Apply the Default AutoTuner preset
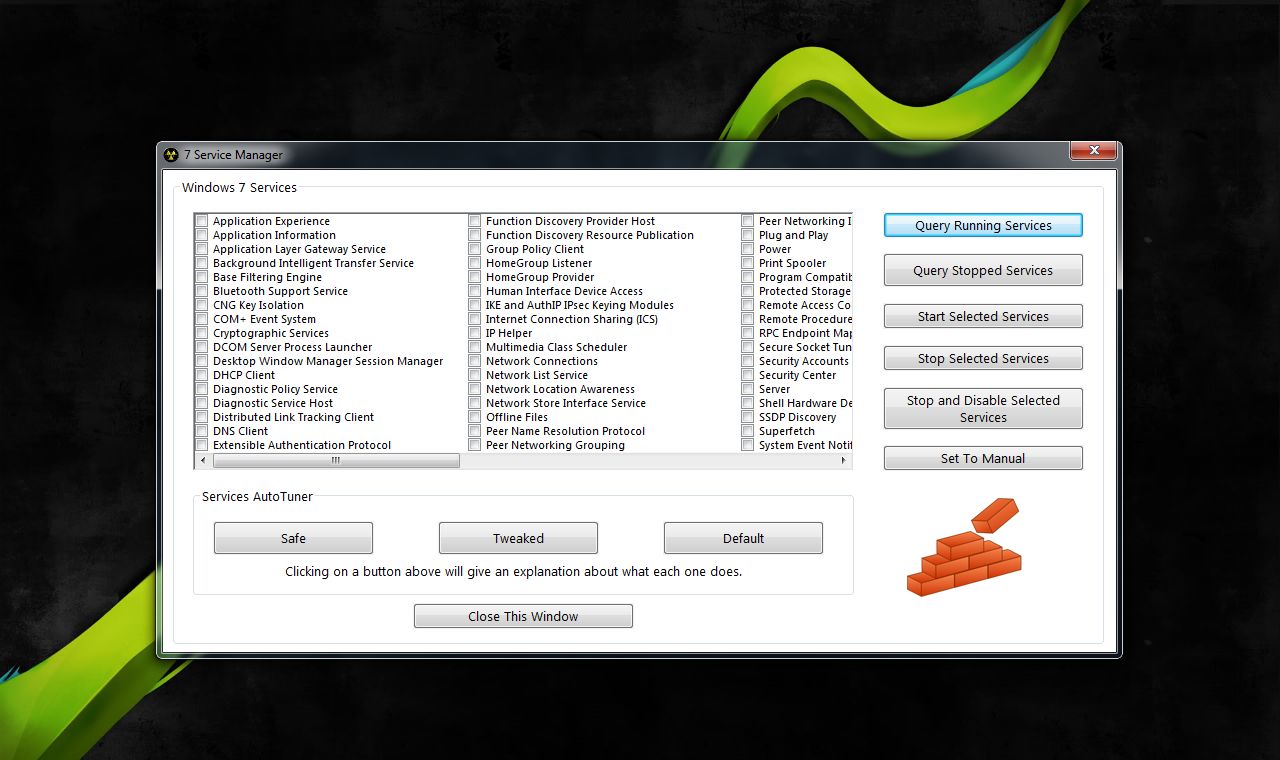 click(743, 538)
